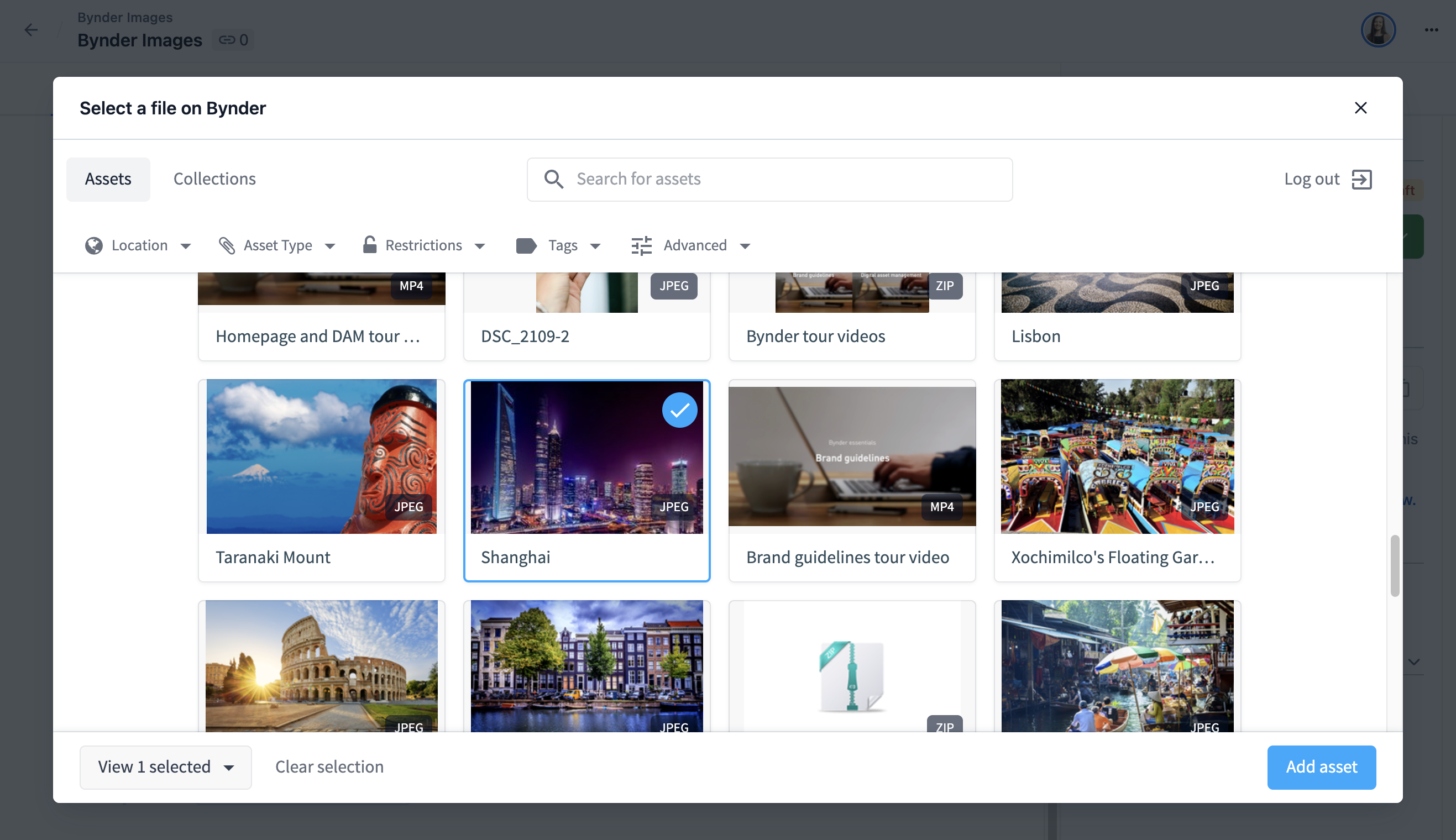Select the Amsterdam canal houses thumbnail
The width and height of the screenshot is (1456, 840).
[586, 666]
